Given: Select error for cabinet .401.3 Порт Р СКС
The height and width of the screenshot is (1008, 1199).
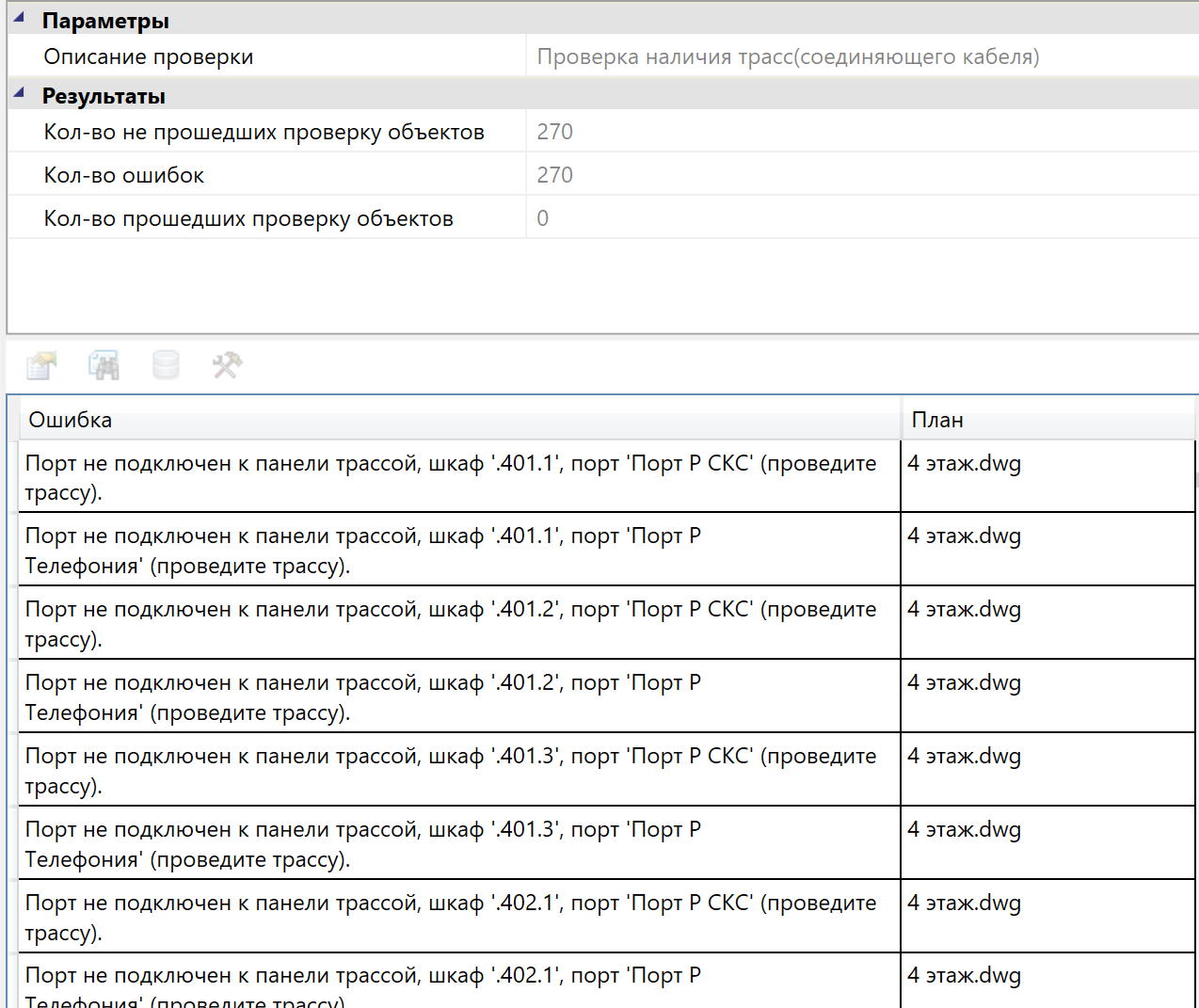Looking at the screenshot, I should [x=452, y=771].
